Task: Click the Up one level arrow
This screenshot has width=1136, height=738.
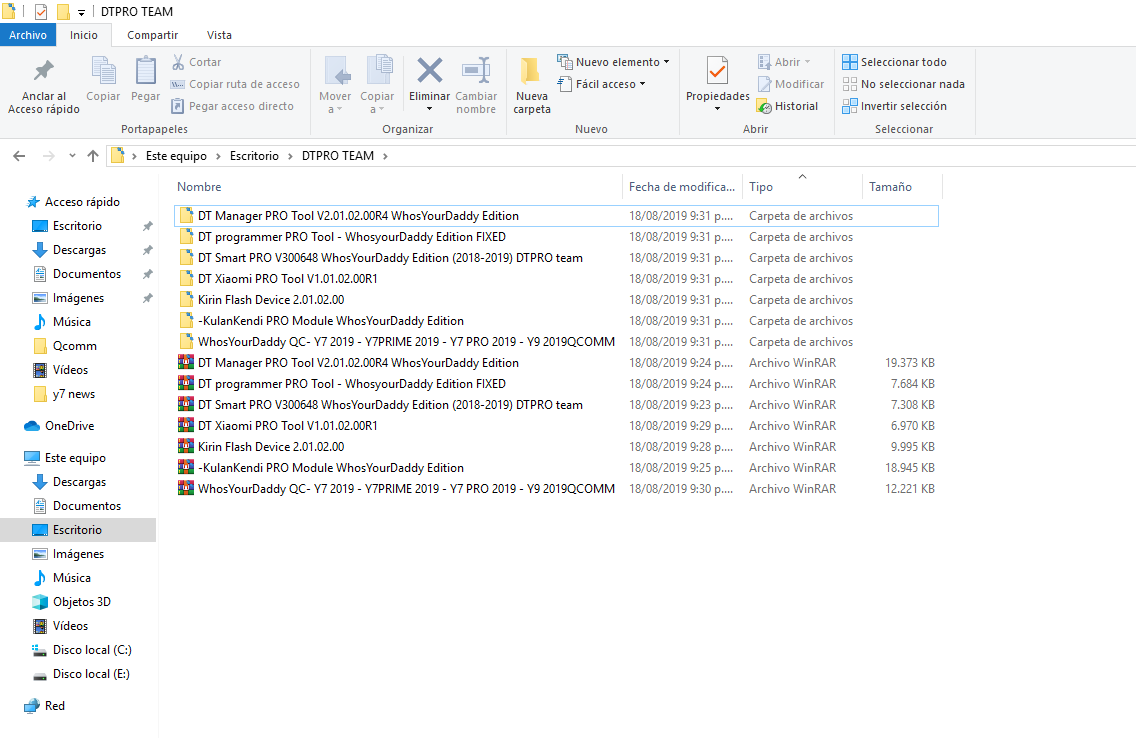Action: pyautogui.click(x=93, y=156)
